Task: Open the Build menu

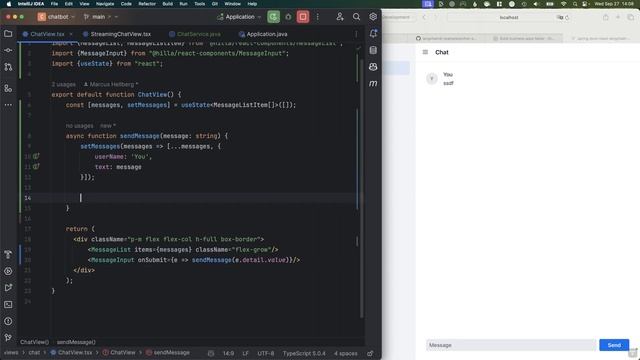Action: click(167, 4)
